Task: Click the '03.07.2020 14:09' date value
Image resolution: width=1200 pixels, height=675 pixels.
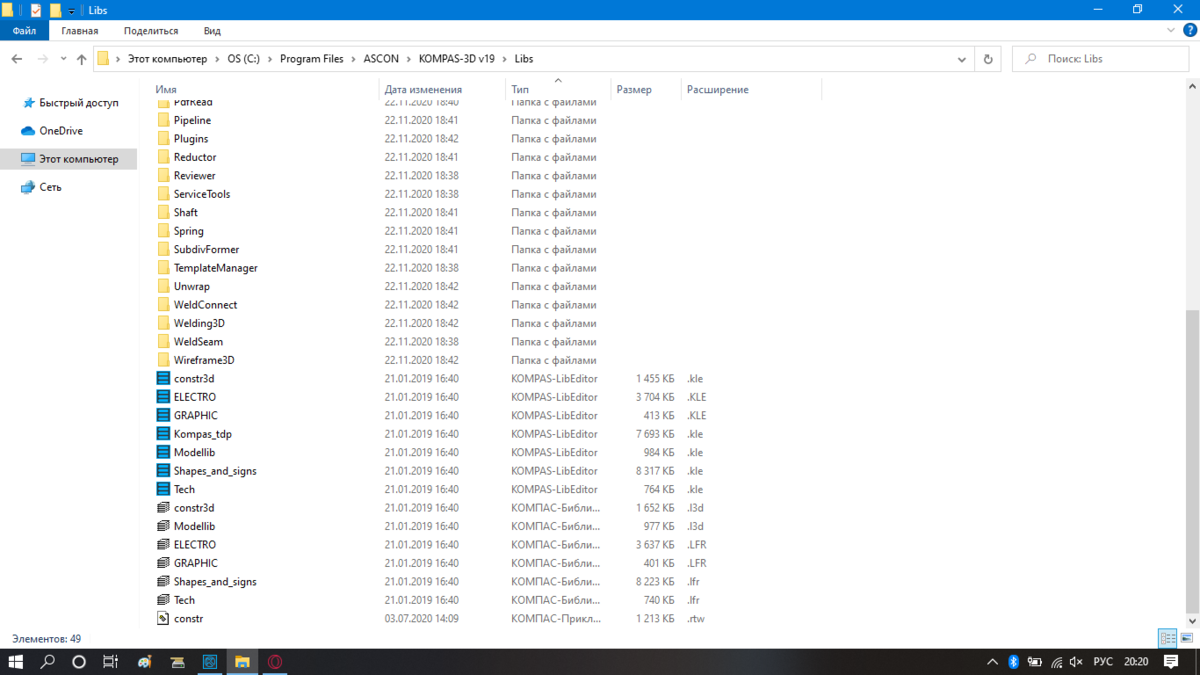Action: click(x=421, y=618)
